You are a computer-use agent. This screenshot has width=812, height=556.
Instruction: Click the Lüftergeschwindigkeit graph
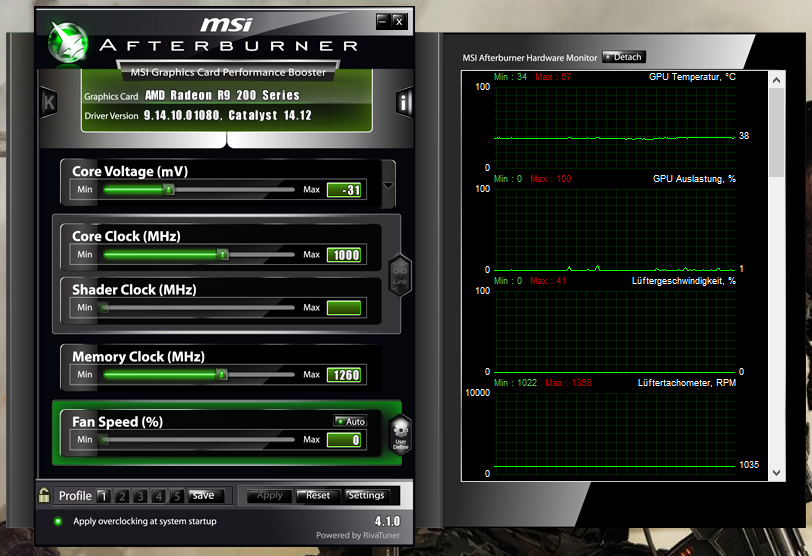pos(615,331)
